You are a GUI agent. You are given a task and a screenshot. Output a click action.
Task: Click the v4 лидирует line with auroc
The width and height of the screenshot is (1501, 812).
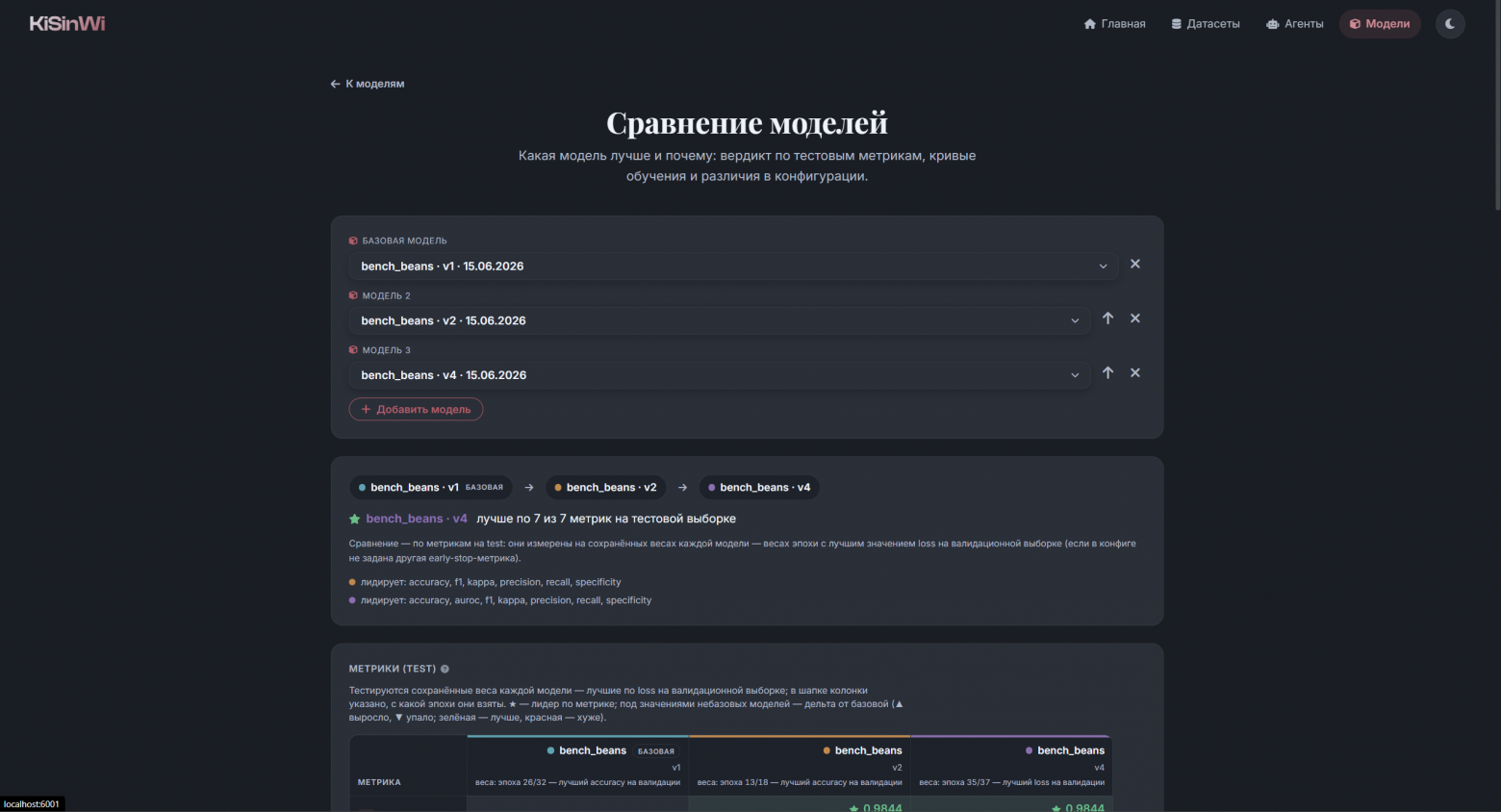500,600
